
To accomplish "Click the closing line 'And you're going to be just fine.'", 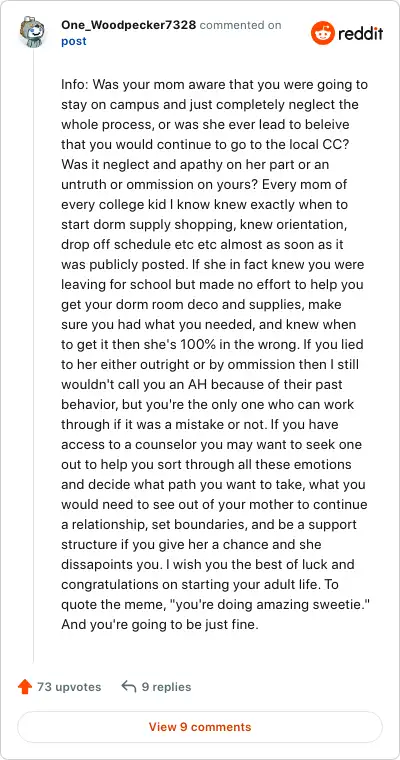I will point(160,625).
